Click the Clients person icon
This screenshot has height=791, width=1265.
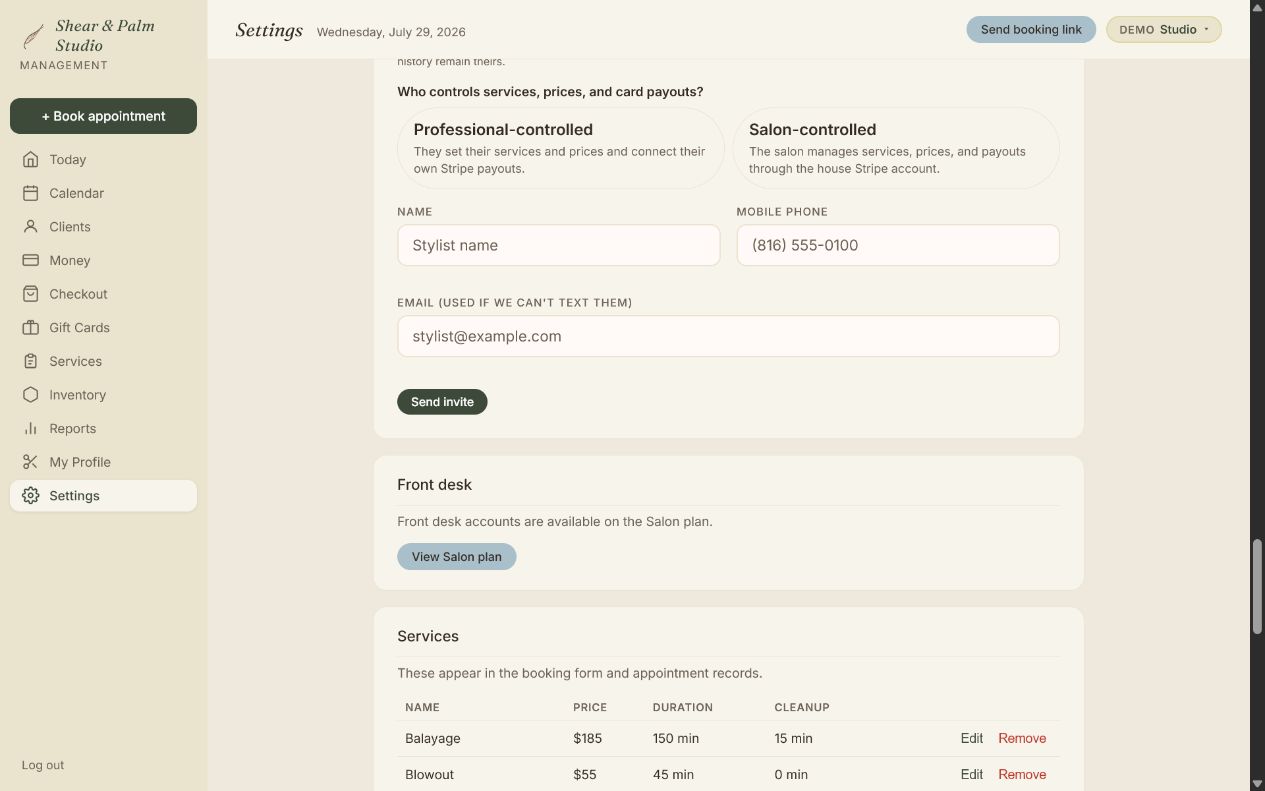coord(31,227)
